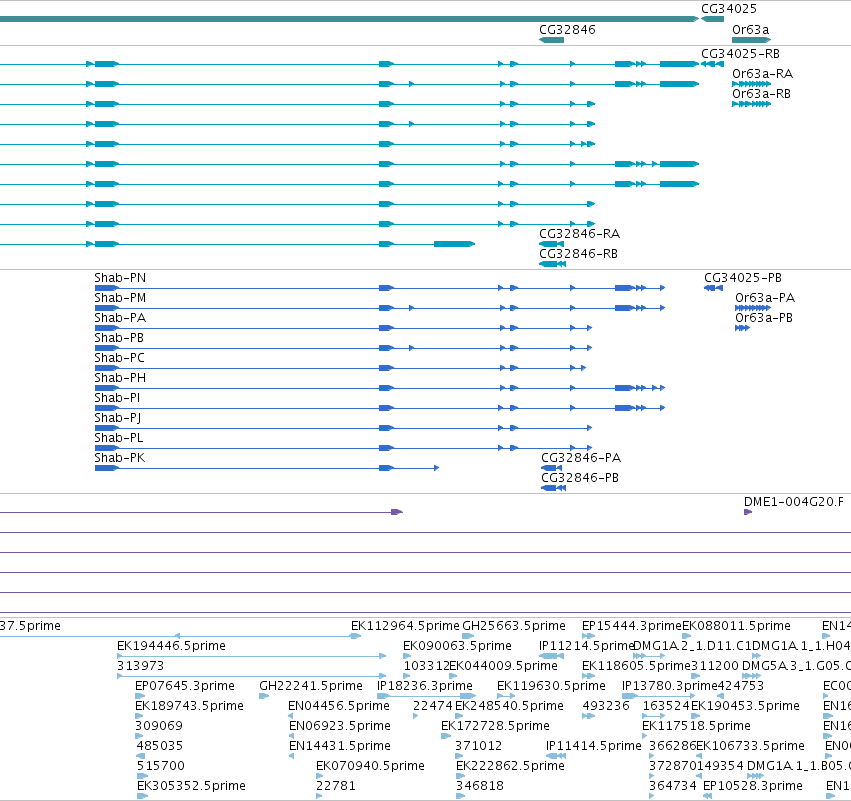
Task: Click the CG34025-PB protein label
Action: click(x=742, y=278)
